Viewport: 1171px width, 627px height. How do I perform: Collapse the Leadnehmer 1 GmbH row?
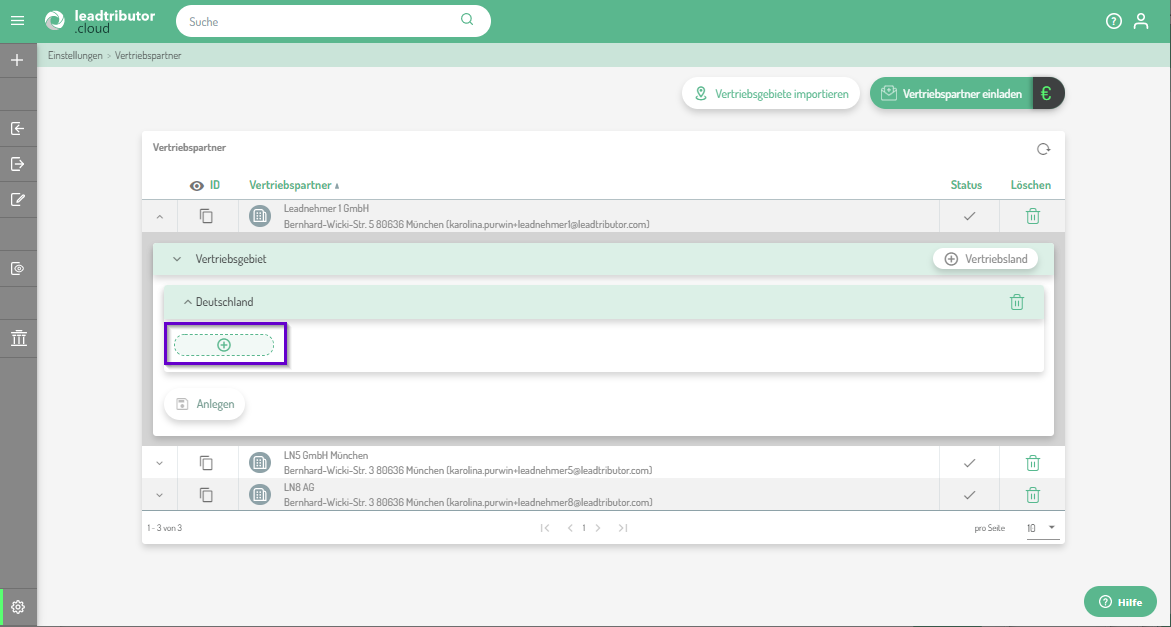coord(159,216)
